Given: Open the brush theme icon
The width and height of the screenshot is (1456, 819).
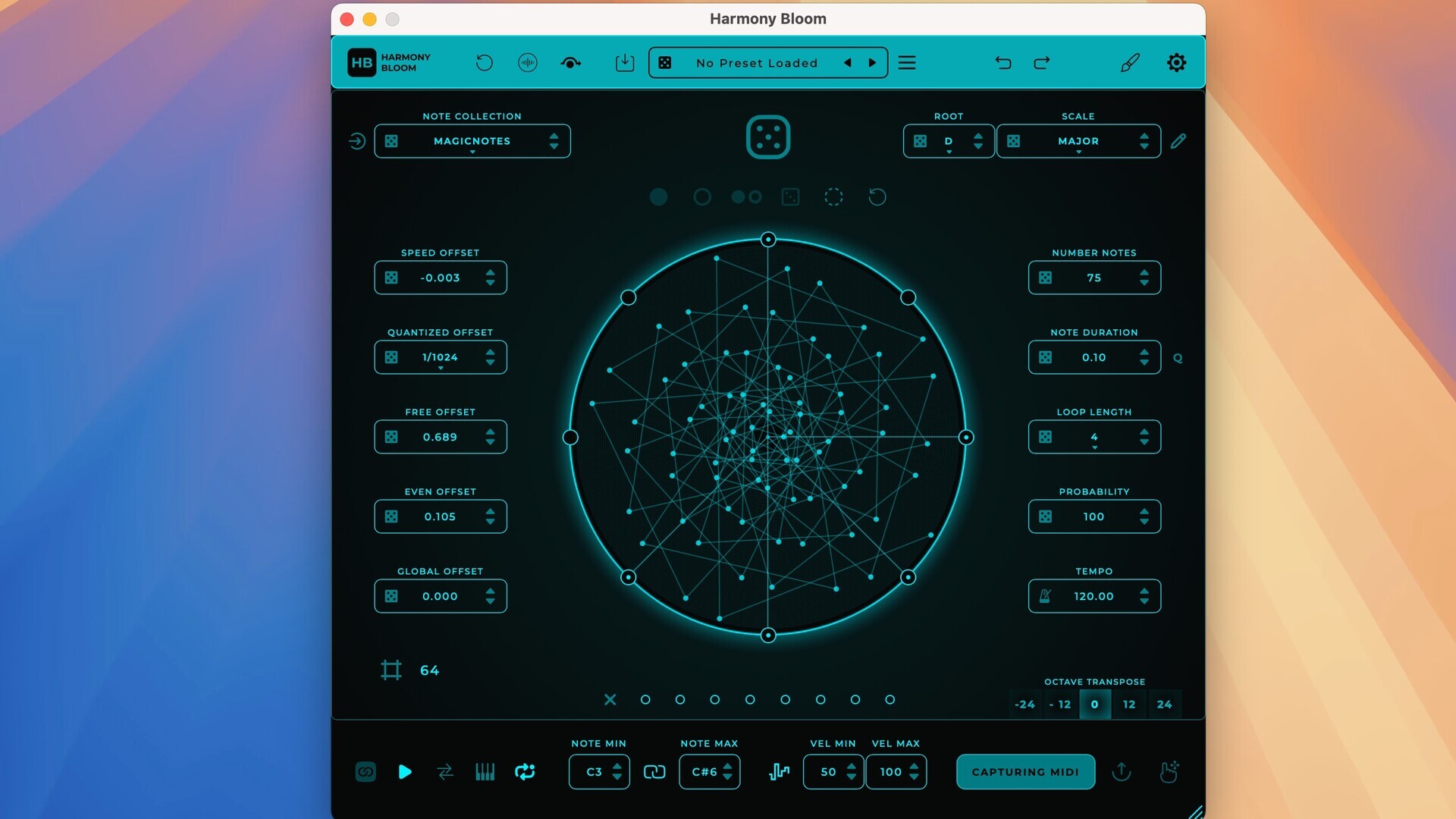Looking at the screenshot, I should tap(1130, 63).
